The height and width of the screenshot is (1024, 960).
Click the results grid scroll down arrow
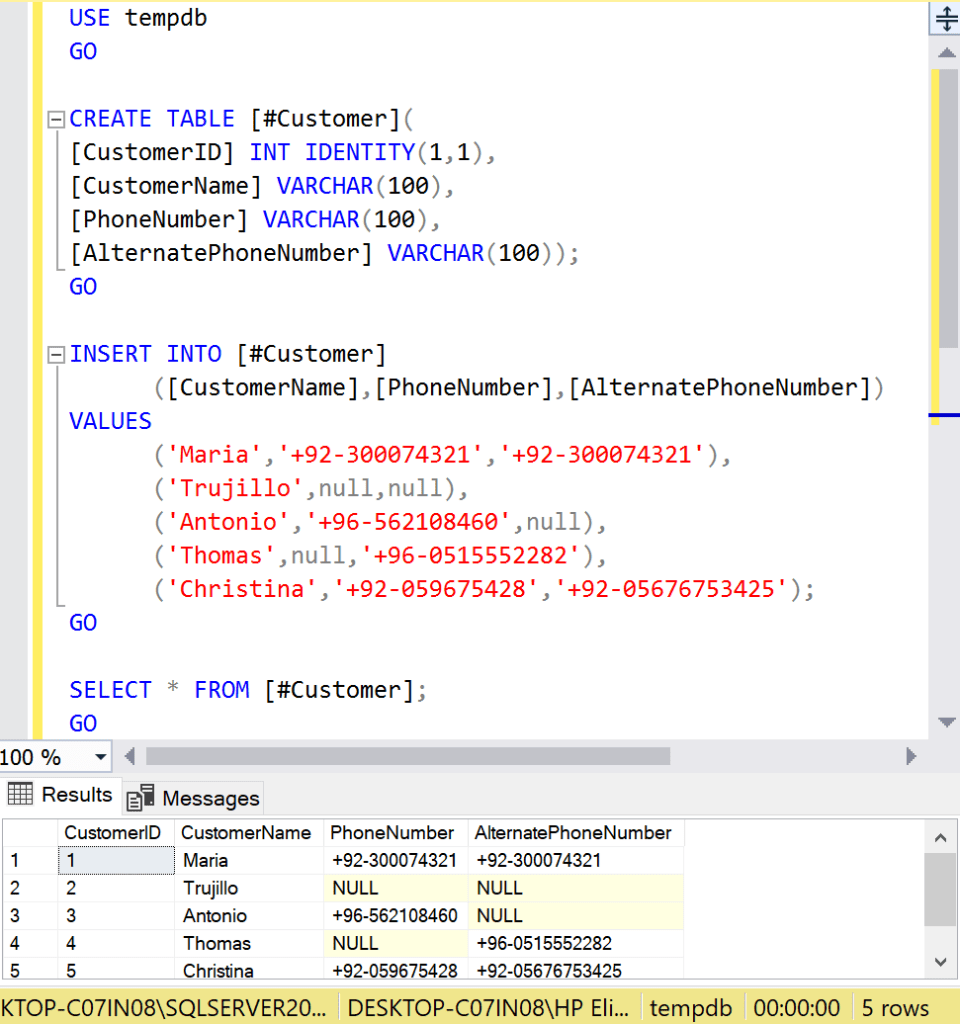[939, 961]
